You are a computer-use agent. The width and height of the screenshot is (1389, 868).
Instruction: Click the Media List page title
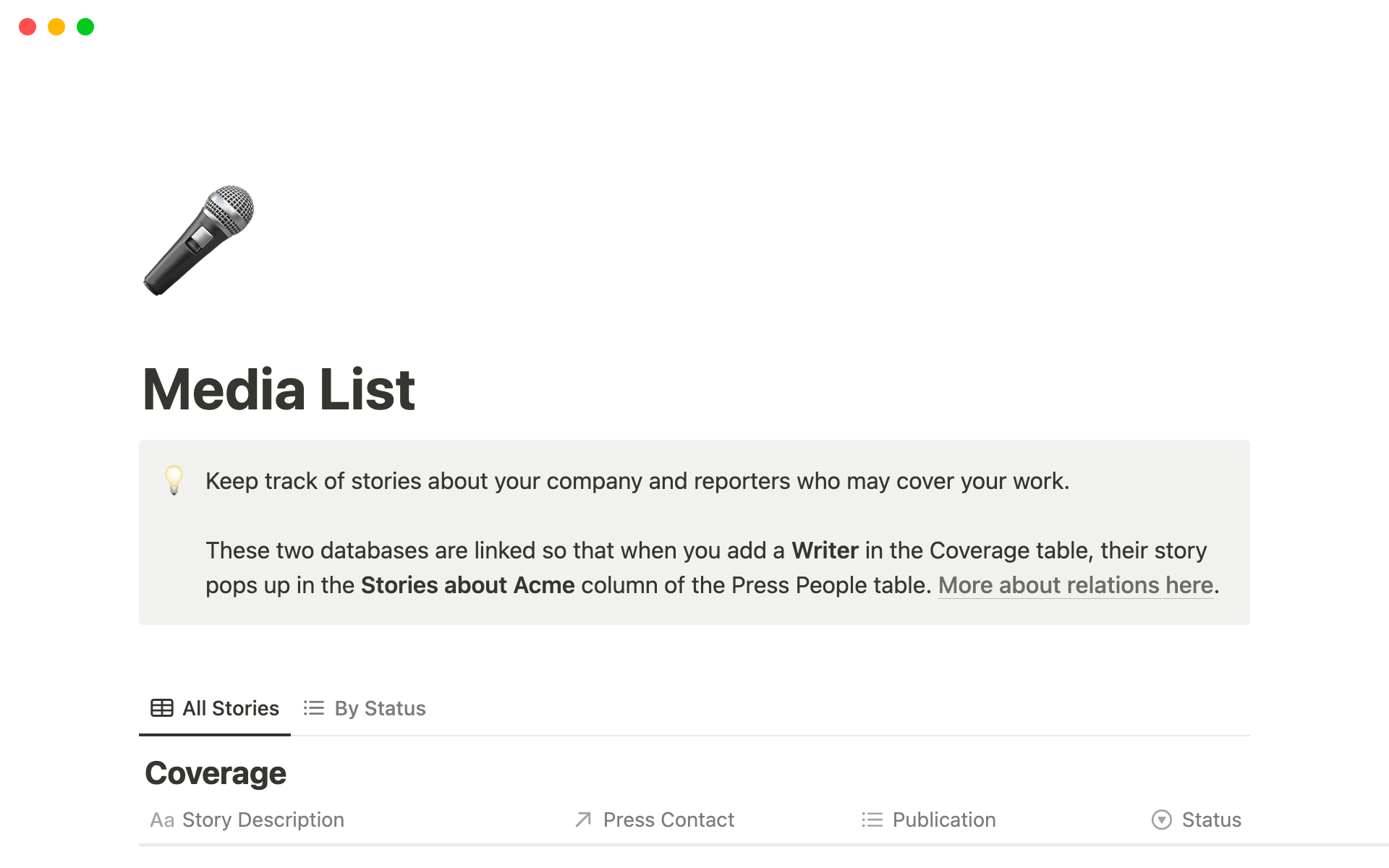point(279,389)
